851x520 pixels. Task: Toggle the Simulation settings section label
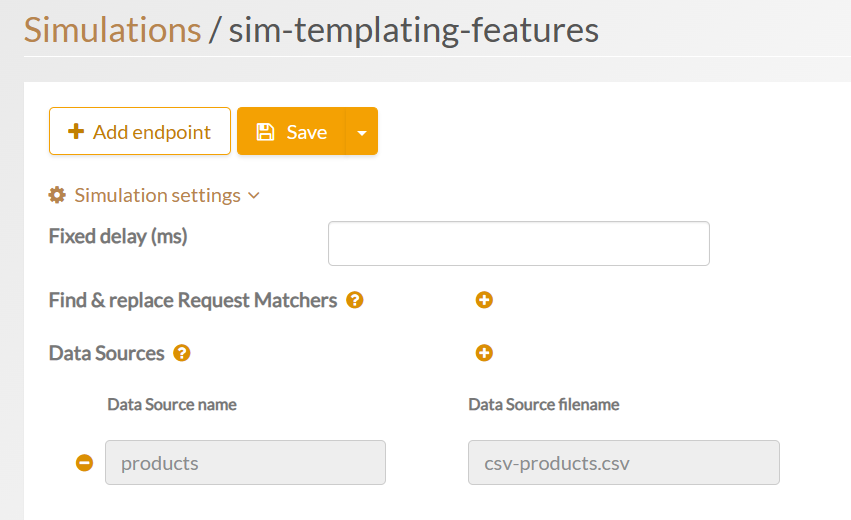157,195
